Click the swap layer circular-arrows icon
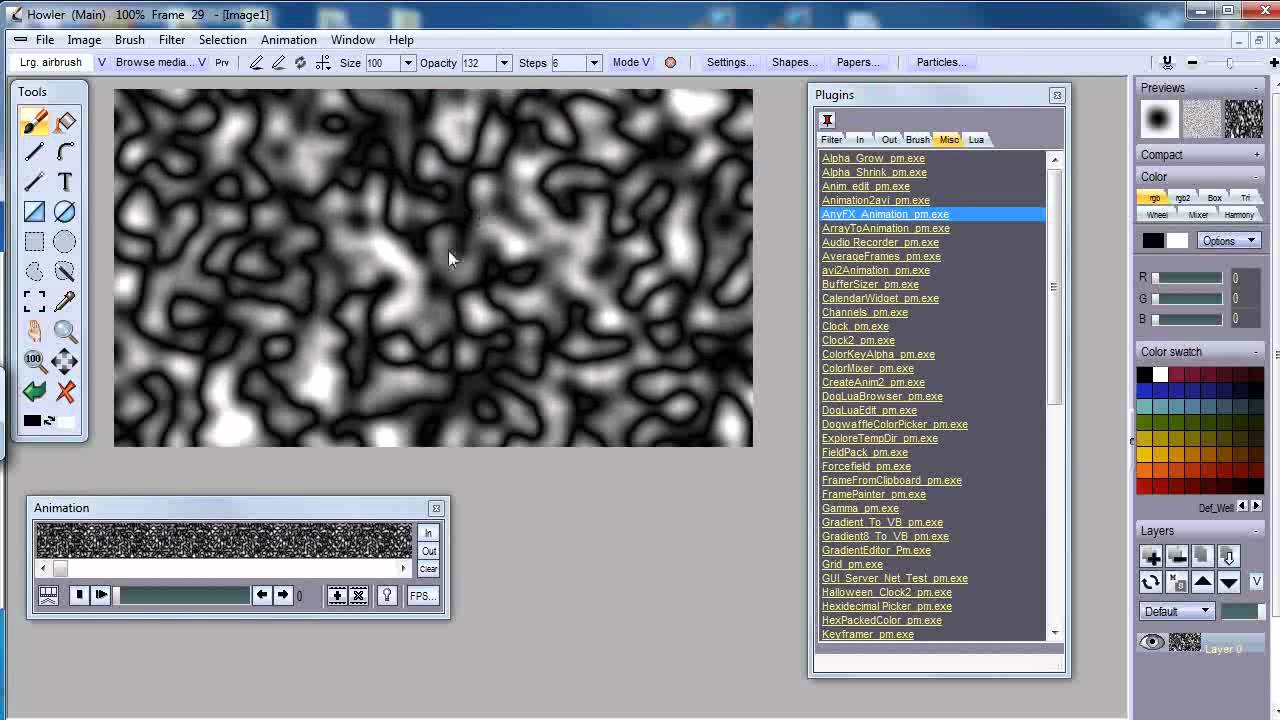The image size is (1280, 720). click(x=1151, y=583)
